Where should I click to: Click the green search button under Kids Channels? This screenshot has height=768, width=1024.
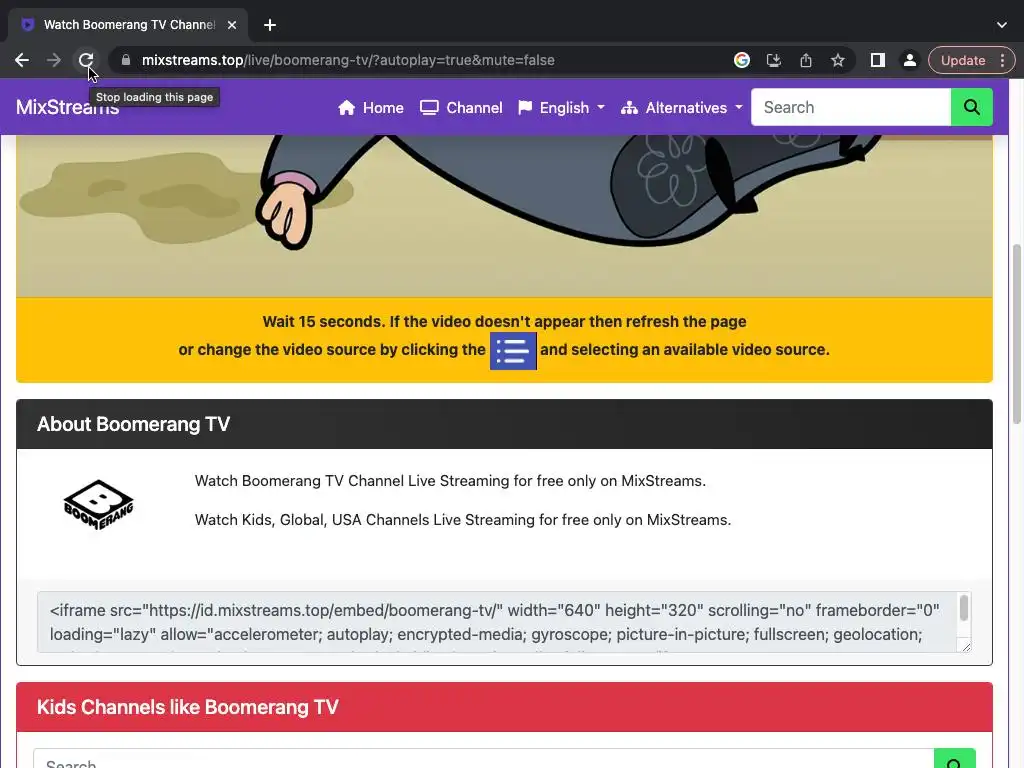pyautogui.click(x=955, y=759)
